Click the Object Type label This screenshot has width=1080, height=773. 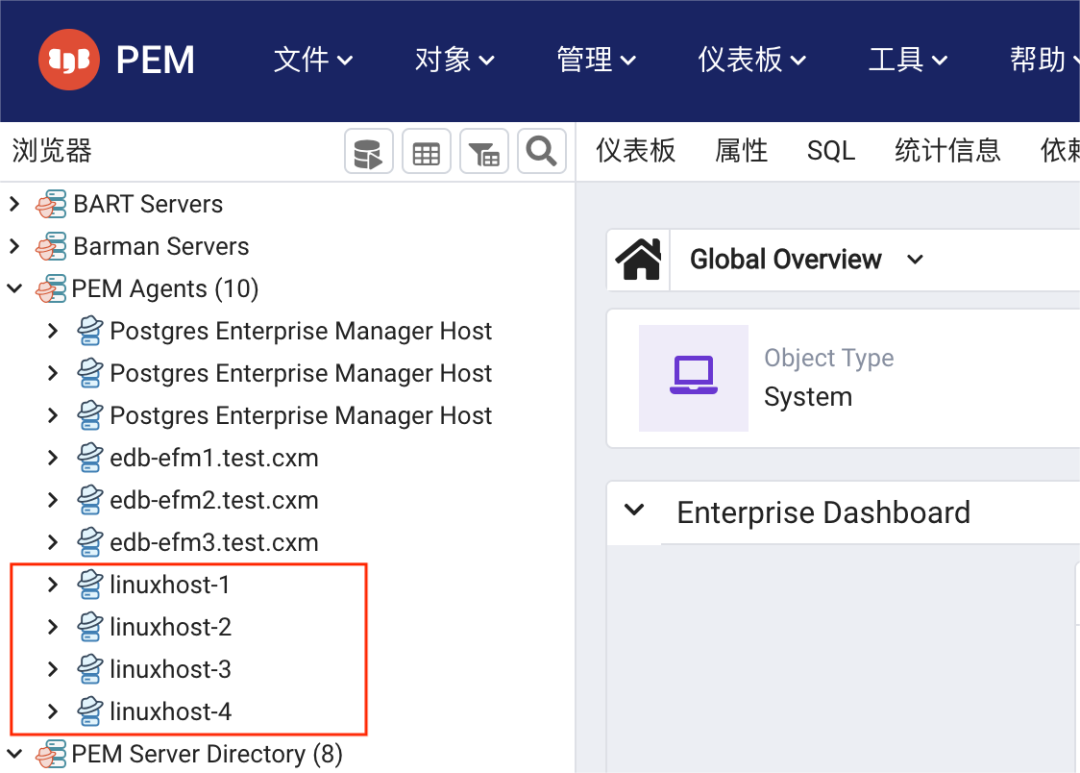829,358
